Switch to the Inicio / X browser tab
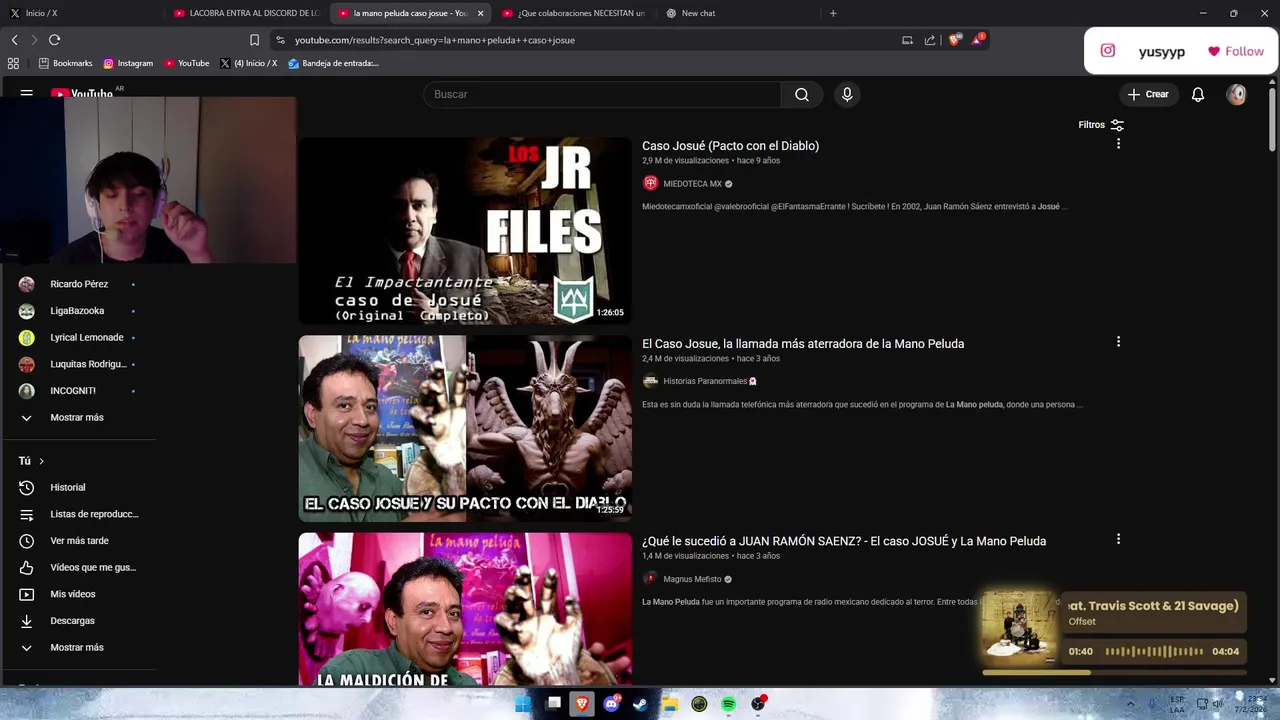The image size is (1280, 720). 82,13
